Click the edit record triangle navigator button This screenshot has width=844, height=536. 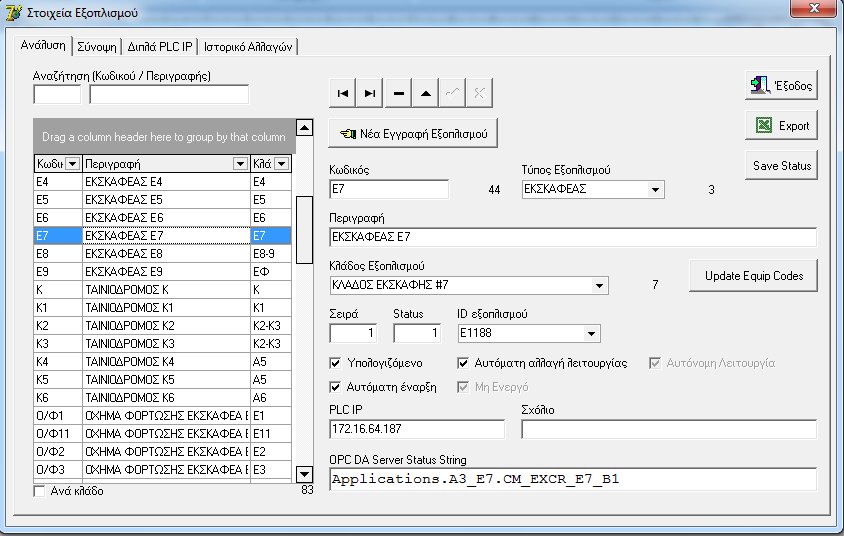click(426, 93)
